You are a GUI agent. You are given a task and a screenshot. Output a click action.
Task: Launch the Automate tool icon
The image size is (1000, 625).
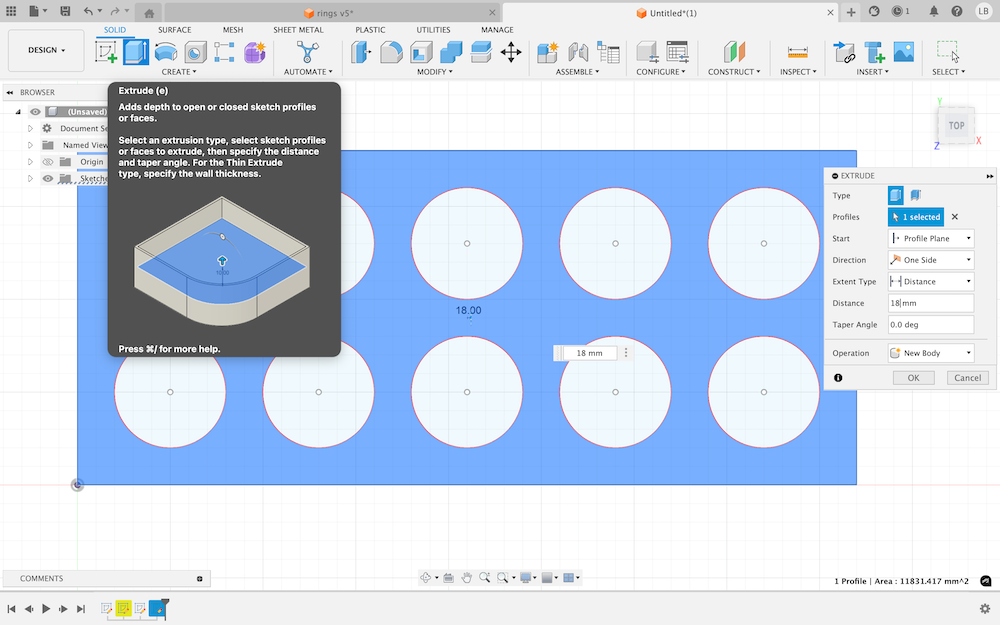[307, 52]
